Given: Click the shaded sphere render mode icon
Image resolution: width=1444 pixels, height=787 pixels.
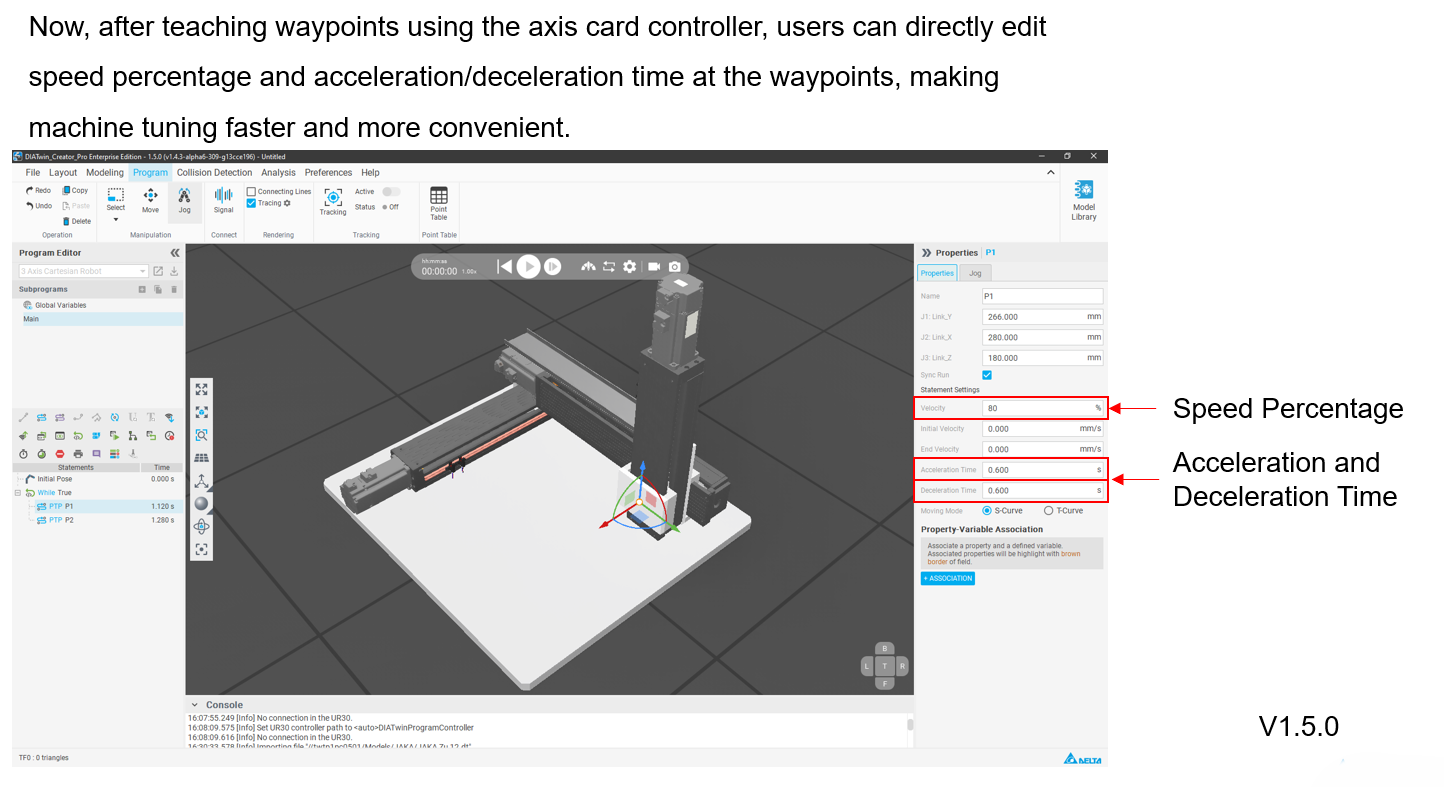Looking at the screenshot, I should [x=202, y=503].
